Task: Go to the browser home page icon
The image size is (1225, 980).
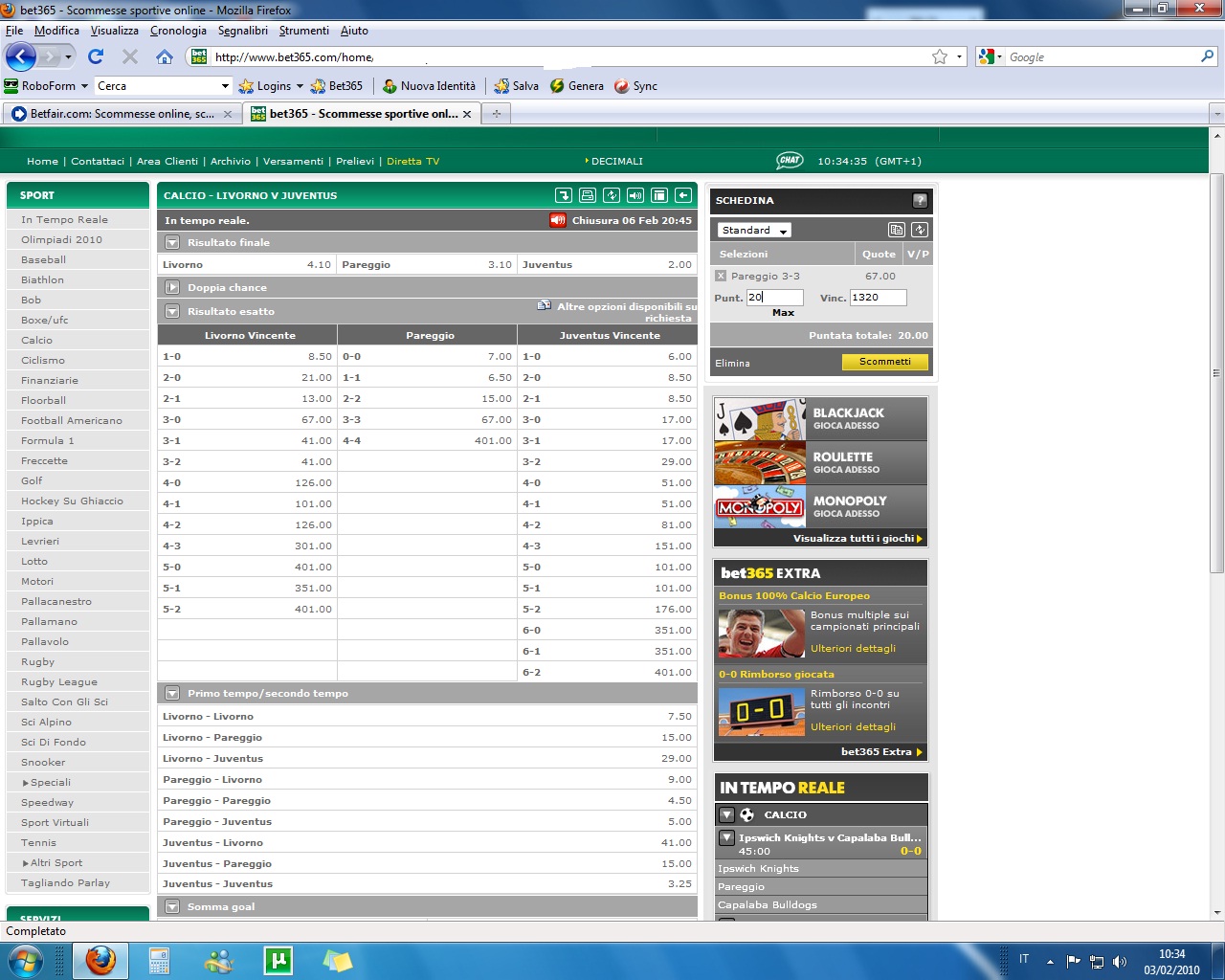Action: pos(165,56)
